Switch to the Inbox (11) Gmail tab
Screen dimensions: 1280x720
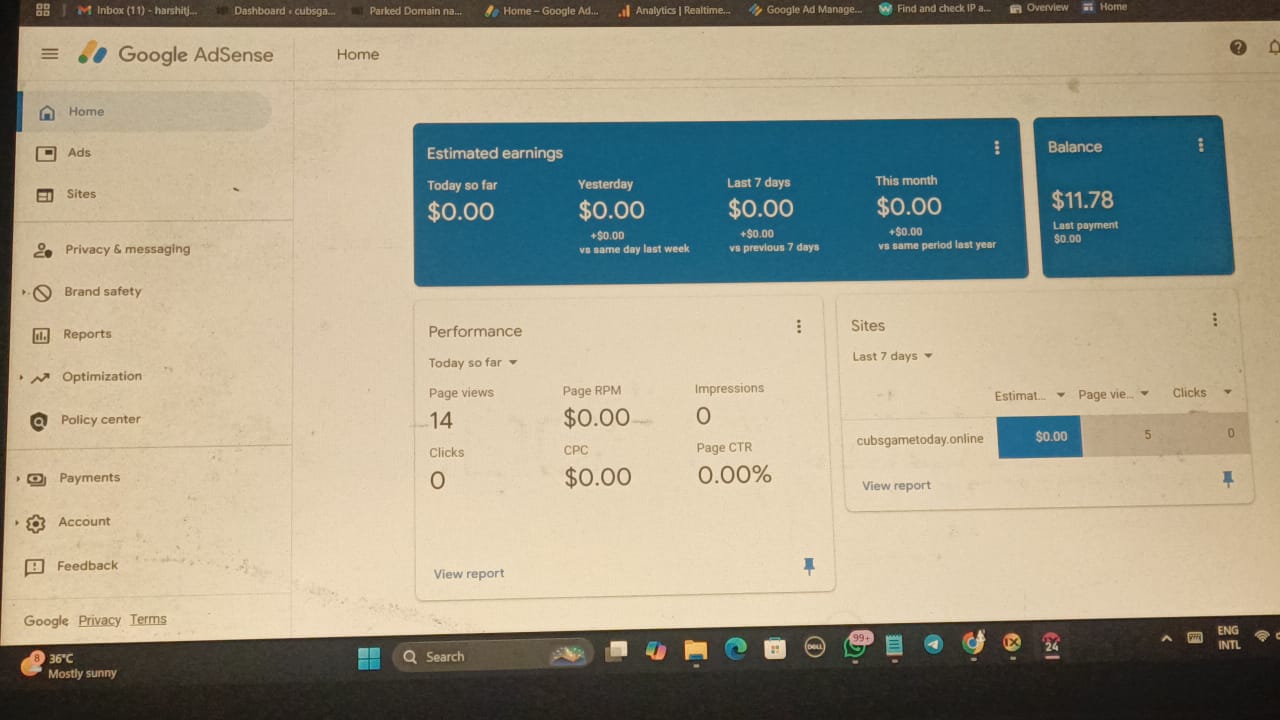pos(138,11)
